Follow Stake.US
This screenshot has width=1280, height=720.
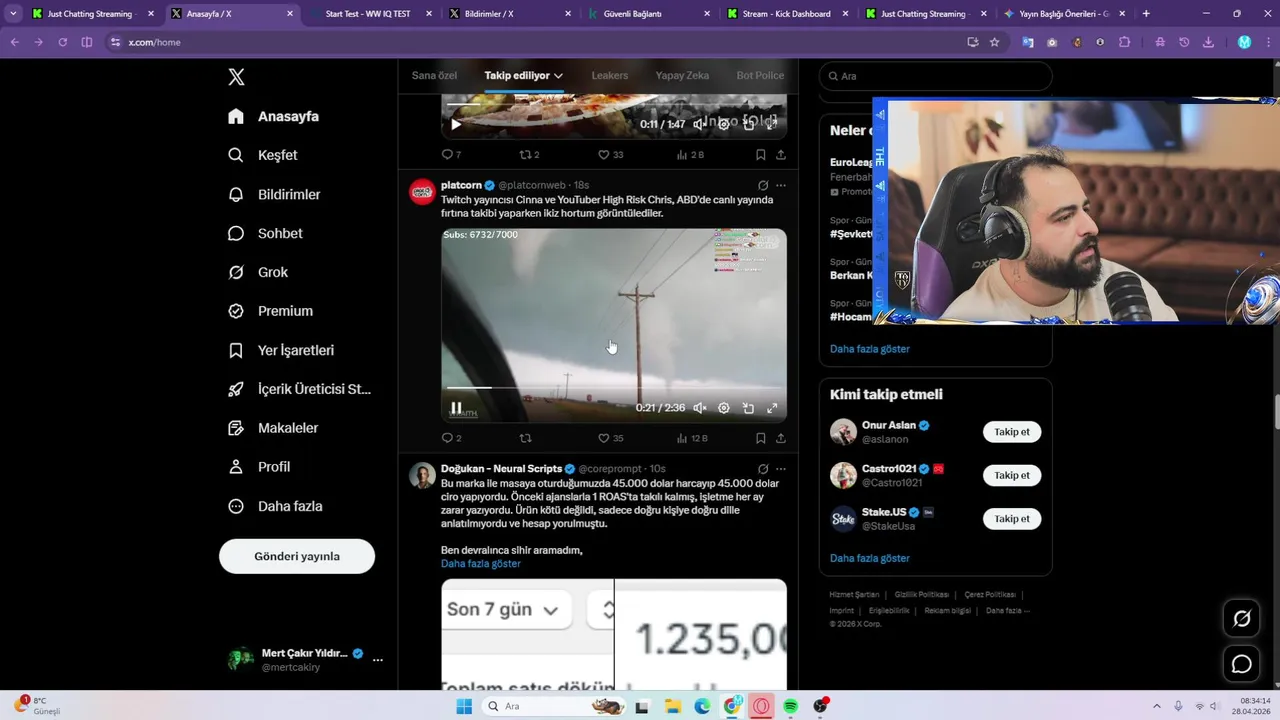click(x=1012, y=519)
